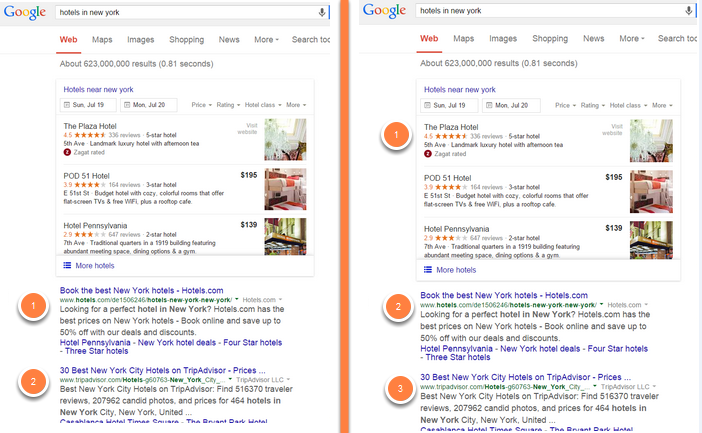Open 30 Best New York City Hotels, left page

tap(163, 370)
